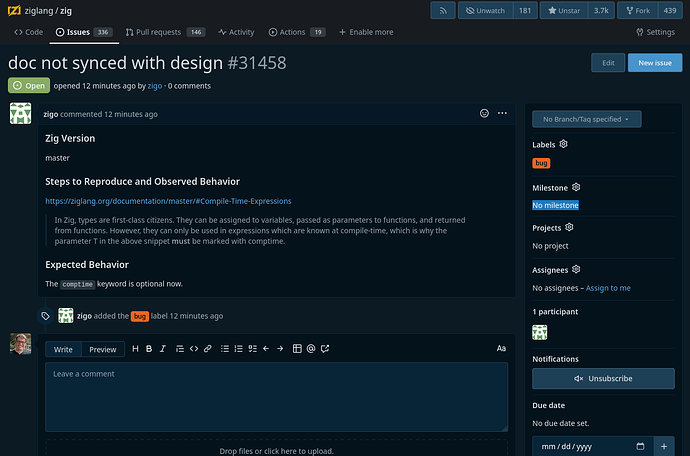Click the orange bug label in sidebar
This screenshot has height=456, width=690.
pos(541,163)
